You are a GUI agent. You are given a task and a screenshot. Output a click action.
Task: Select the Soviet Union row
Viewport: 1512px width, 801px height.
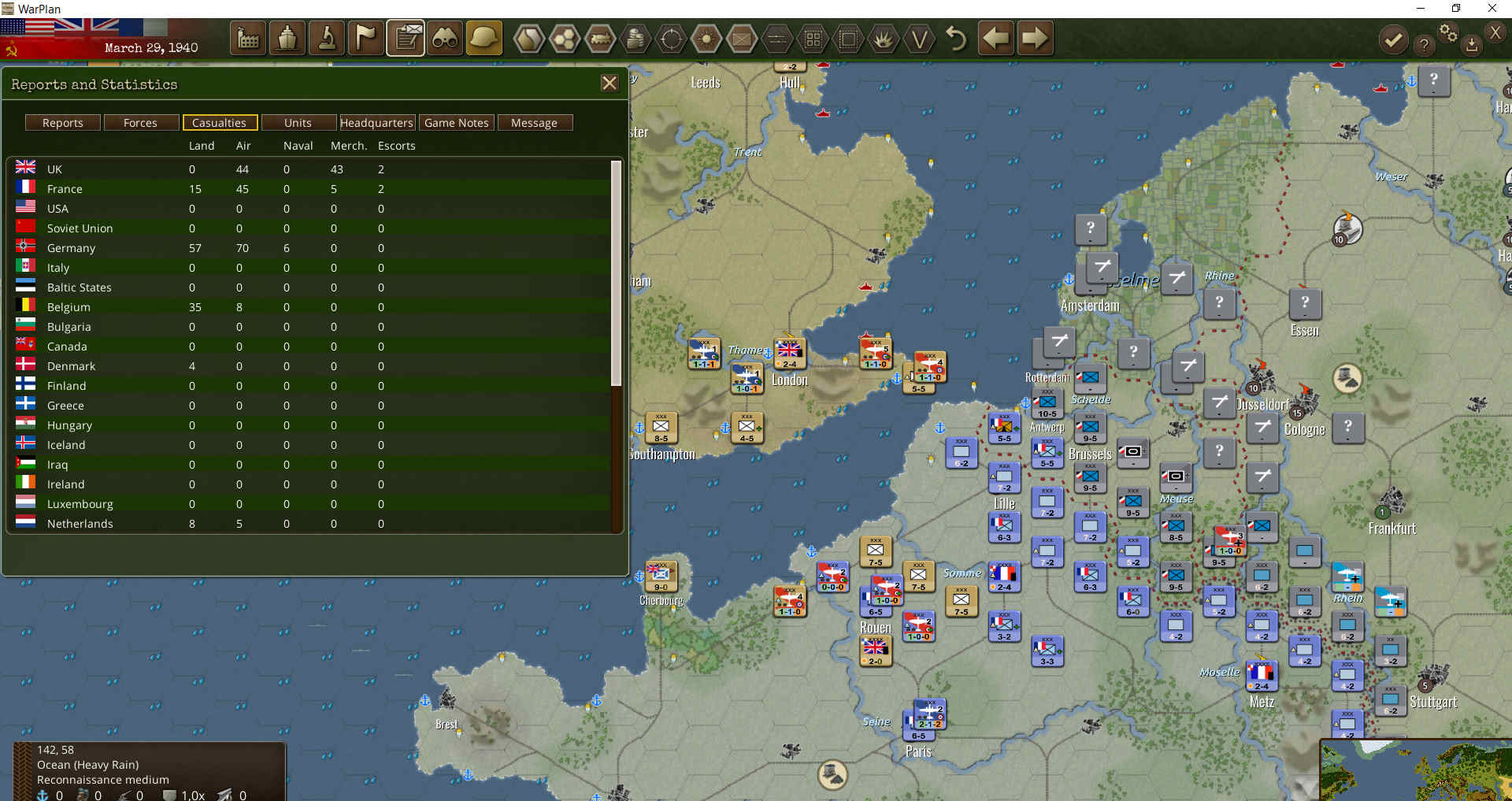[x=310, y=228]
